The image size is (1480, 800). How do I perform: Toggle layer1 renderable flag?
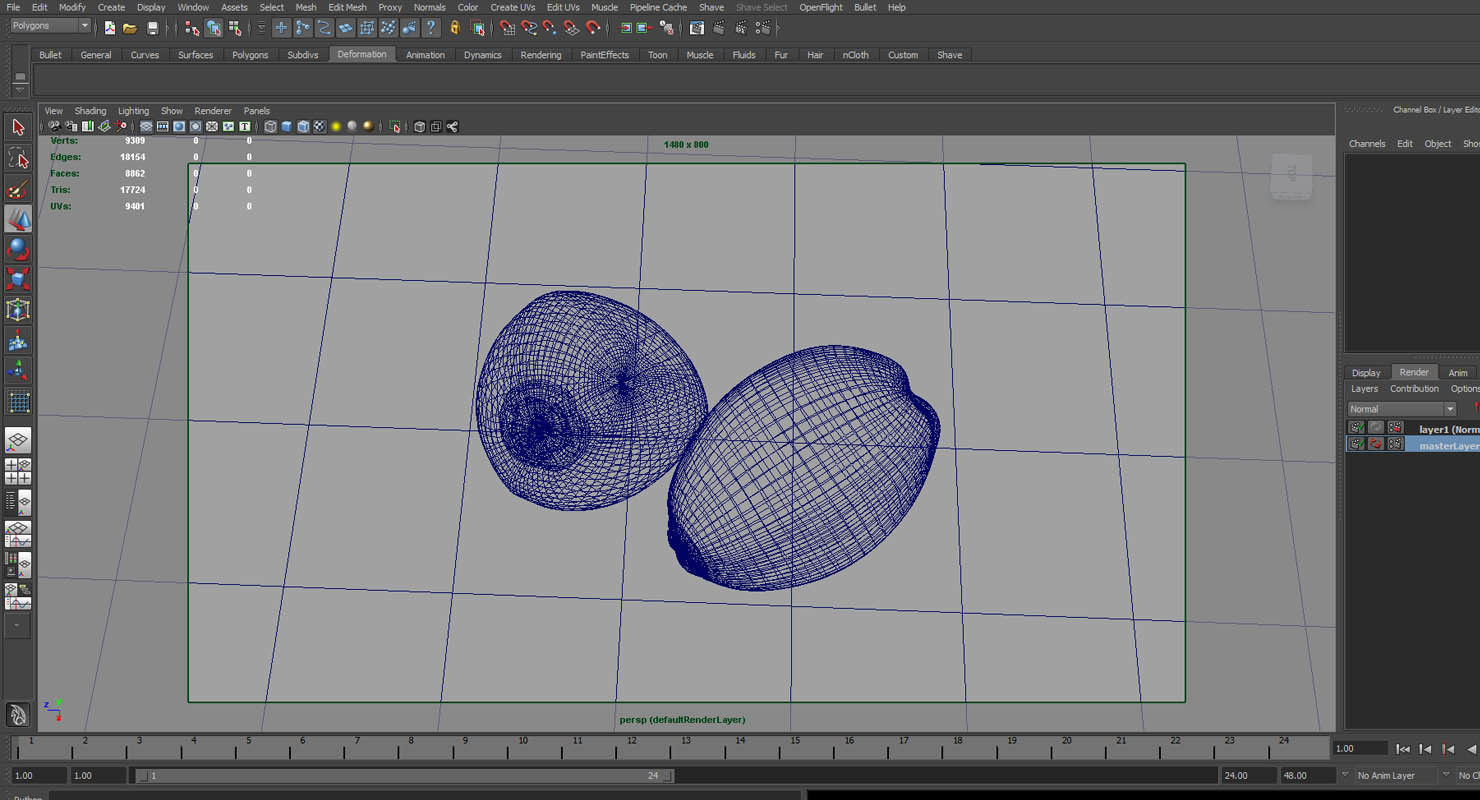(1356, 428)
